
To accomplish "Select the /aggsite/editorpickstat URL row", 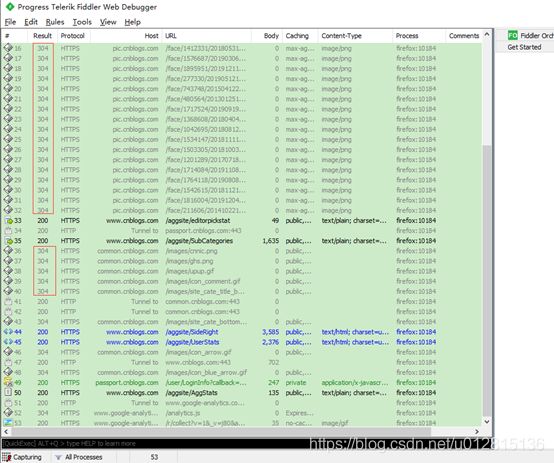I will coord(242,221).
